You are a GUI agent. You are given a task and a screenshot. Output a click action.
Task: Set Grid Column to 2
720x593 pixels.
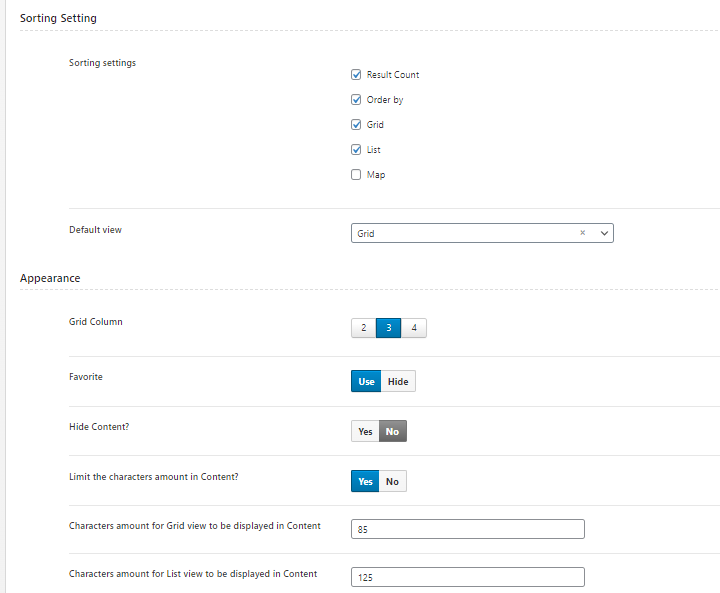[364, 328]
